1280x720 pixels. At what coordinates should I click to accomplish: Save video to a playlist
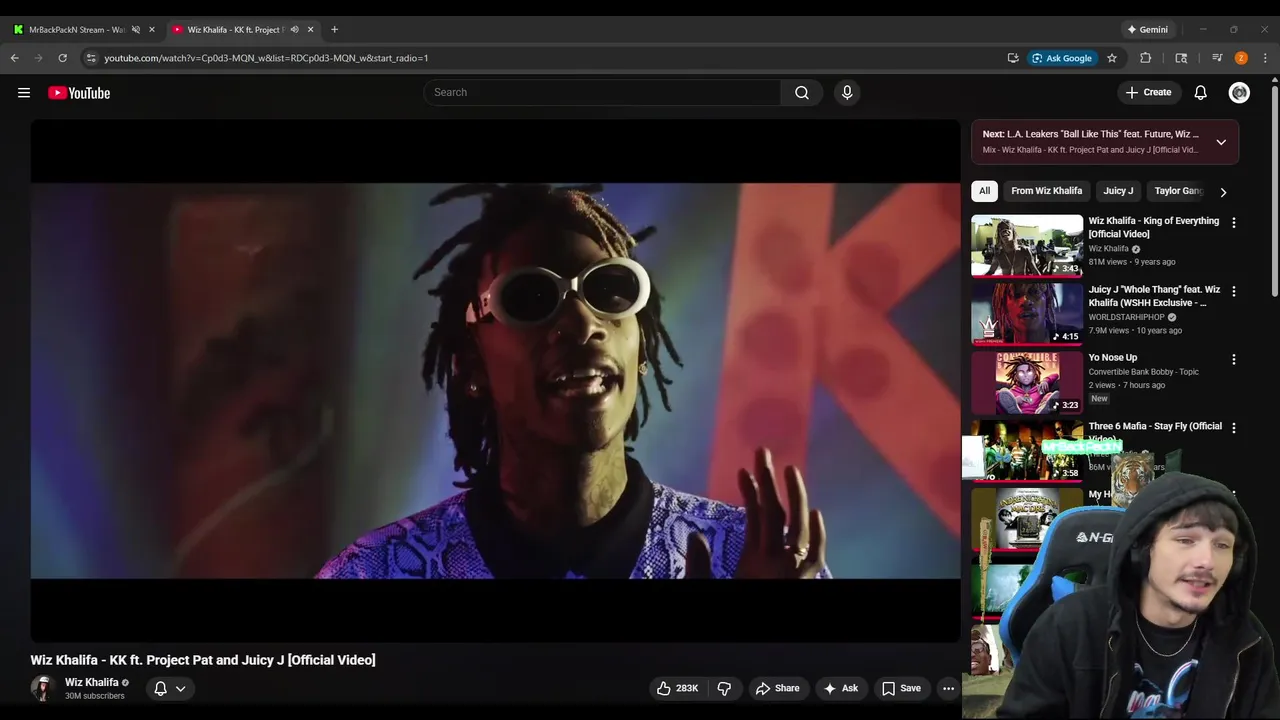point(901,688)
